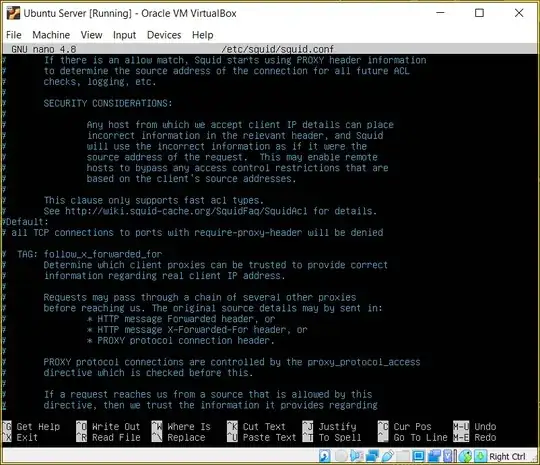The height and width of the screenshot is (465, 540).
Task: Click the video recording status icon
Action: tap(434, 456)
